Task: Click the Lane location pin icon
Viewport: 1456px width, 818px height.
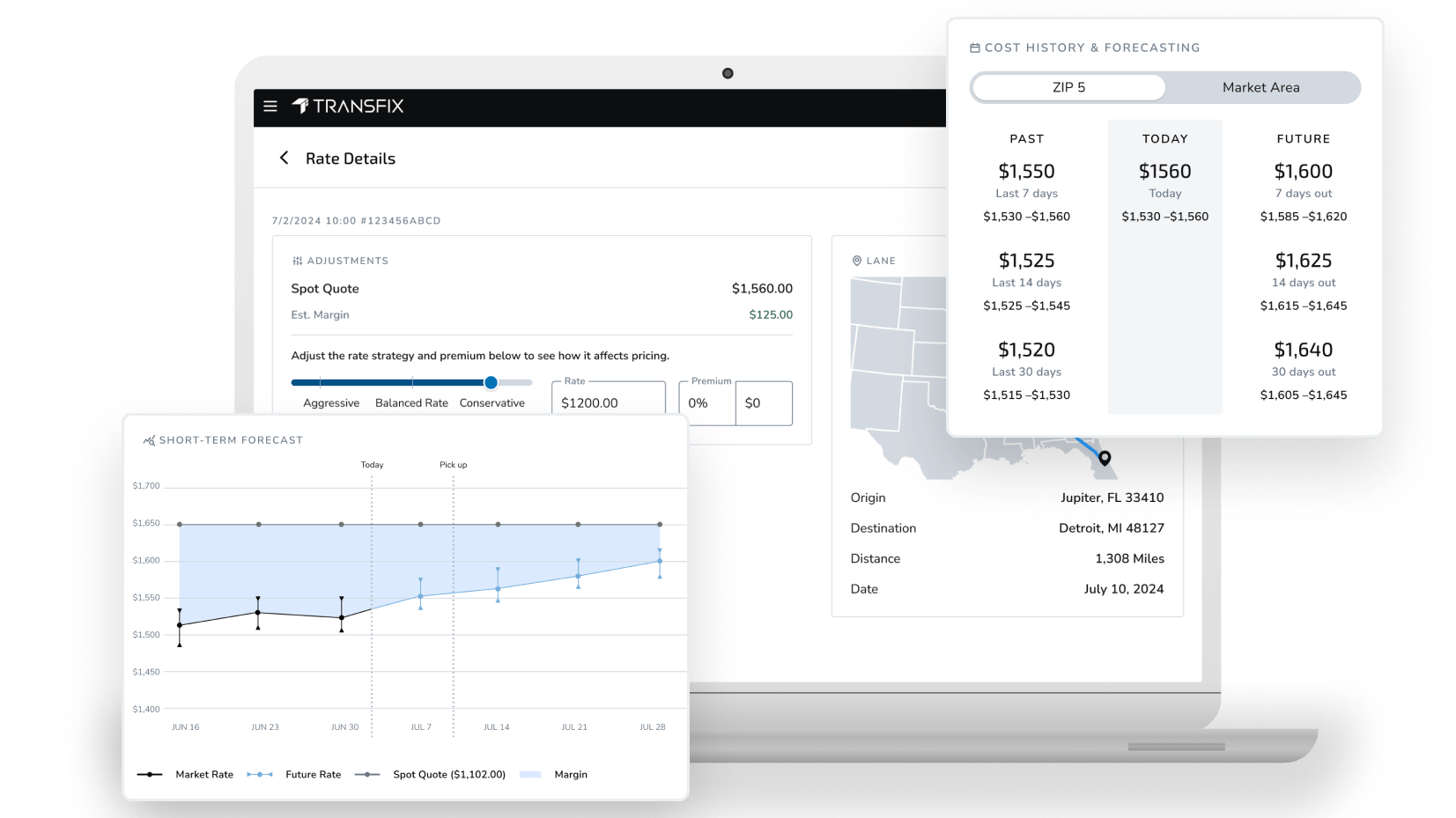Action: point(855,260)
